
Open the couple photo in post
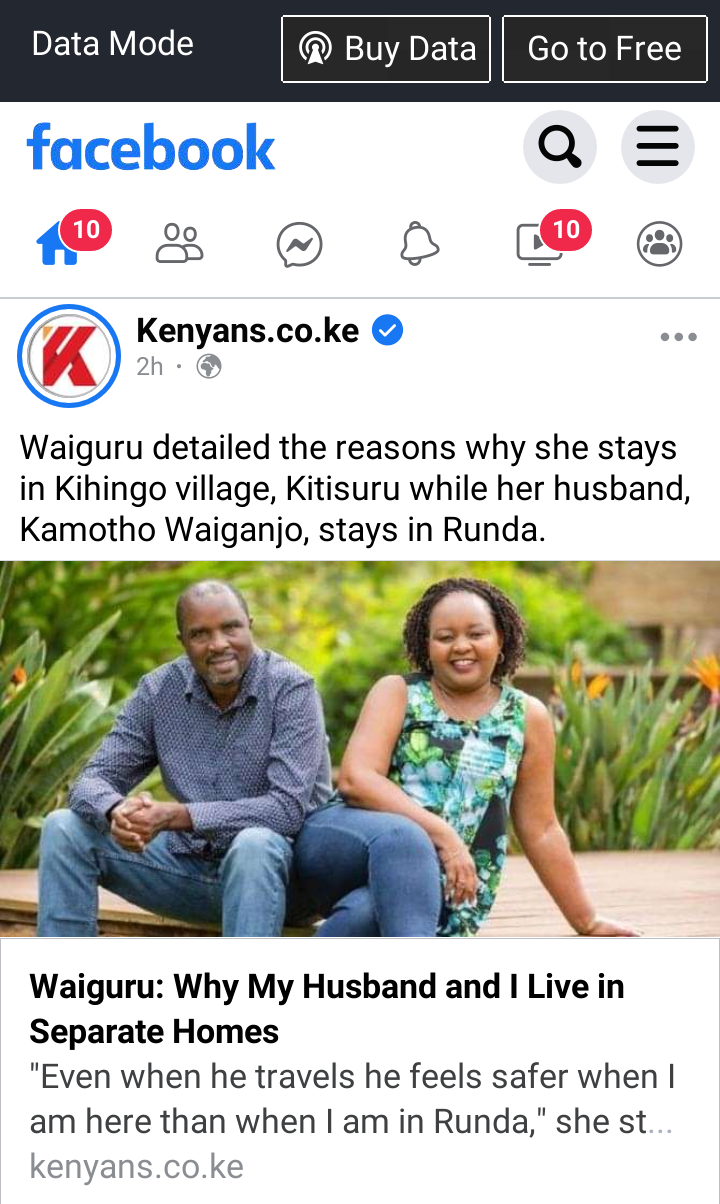[360, 749]
